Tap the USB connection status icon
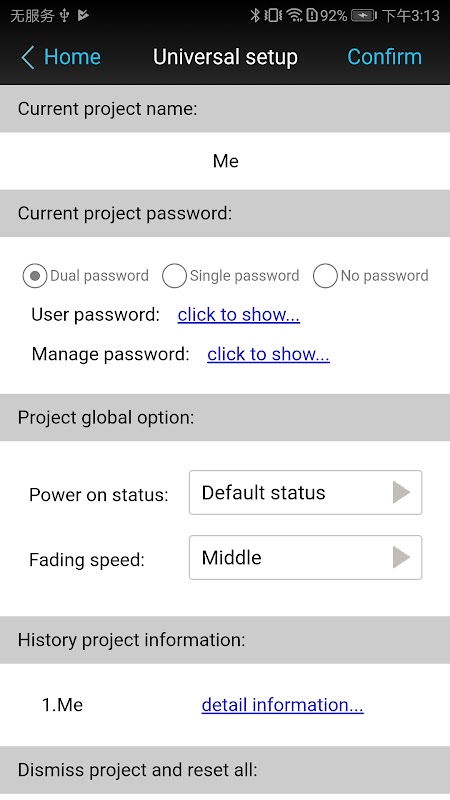Viewport: 450px width, 800px height. tap(64, 16)
